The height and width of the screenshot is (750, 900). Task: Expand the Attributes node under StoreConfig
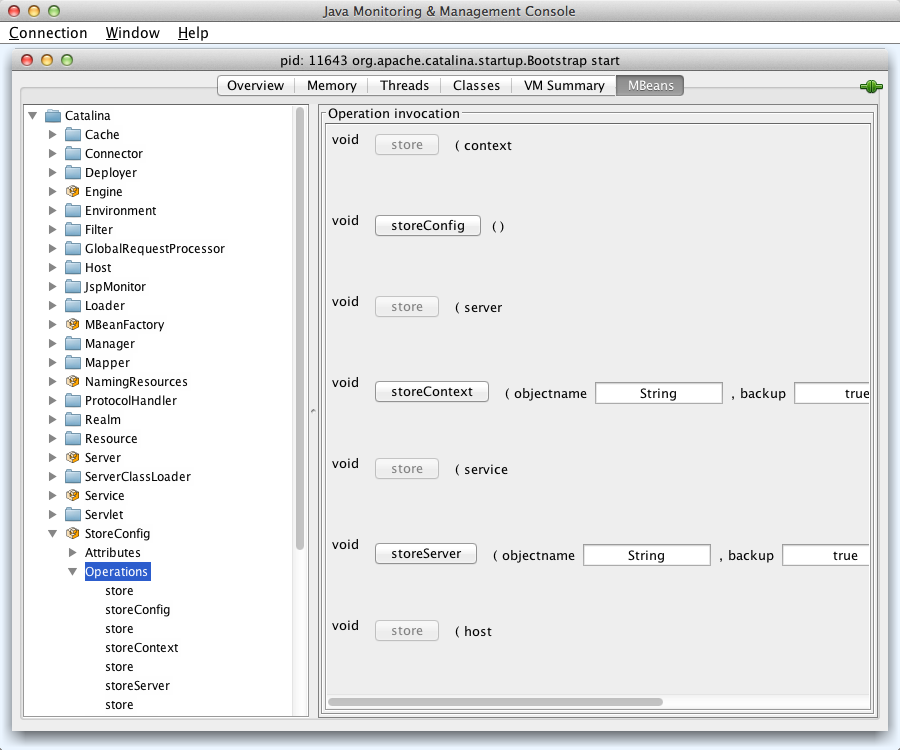[73, 553]
